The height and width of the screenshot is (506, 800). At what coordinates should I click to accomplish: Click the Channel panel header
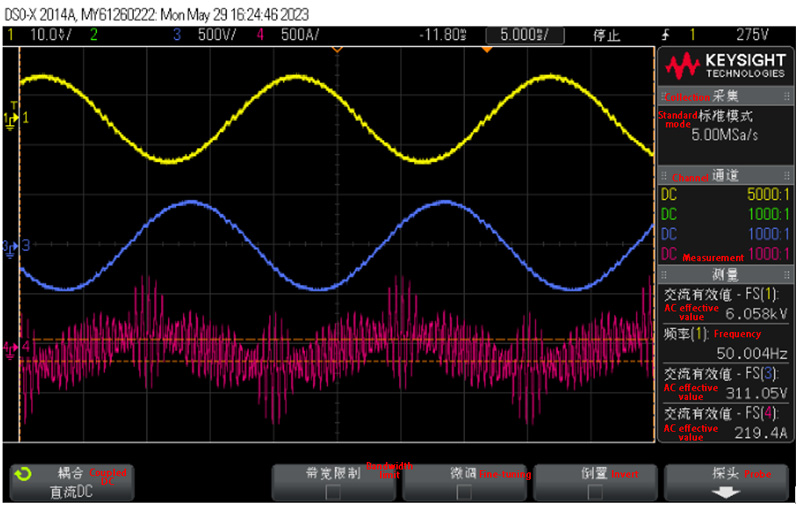click(x=726, y=176)
